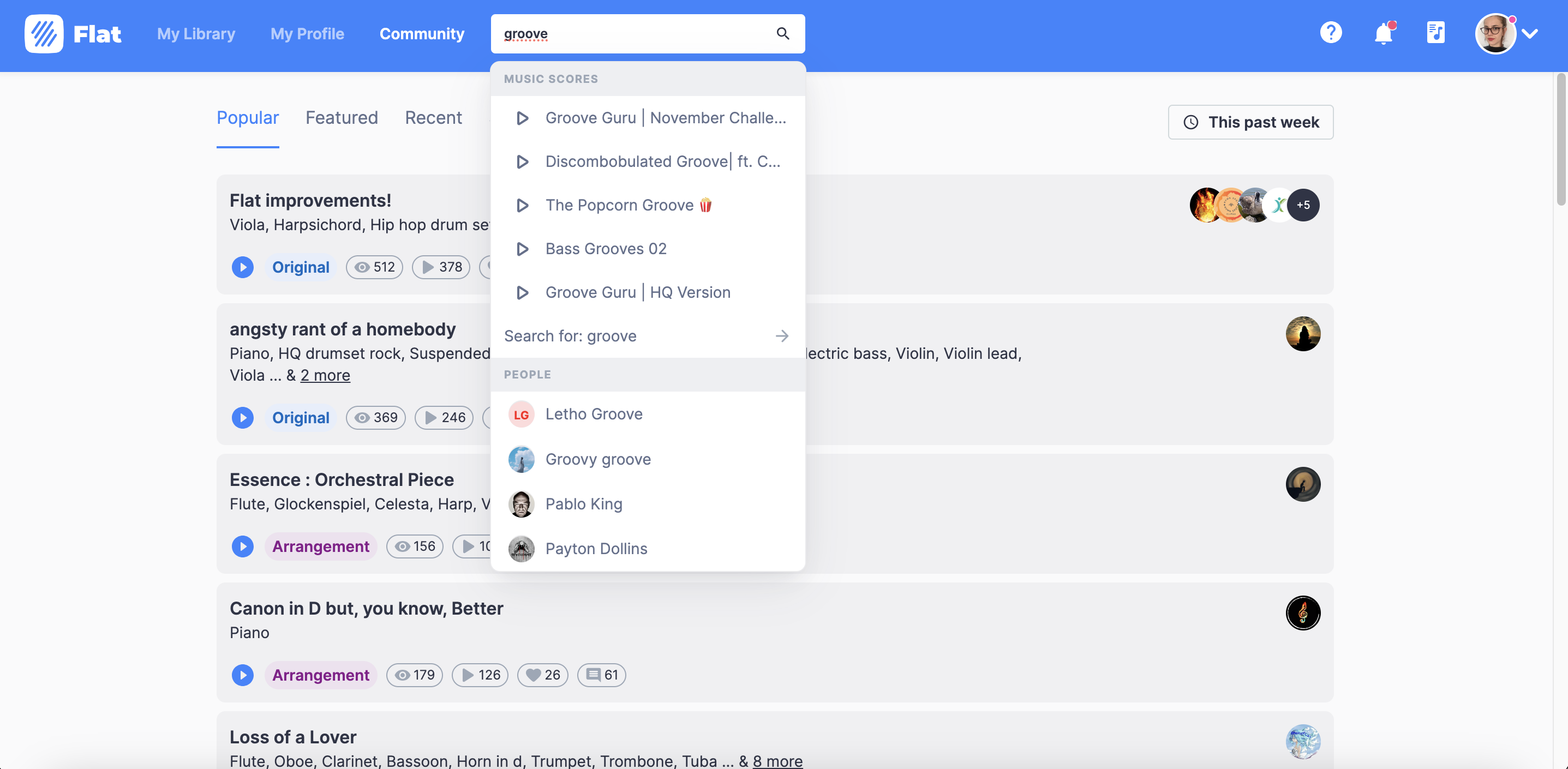Click play button on Essence Orchestral Piece score
Image resolution: width=1568 pixels, height=769 pixels.
pyautogui.click(x=242, y=546)
